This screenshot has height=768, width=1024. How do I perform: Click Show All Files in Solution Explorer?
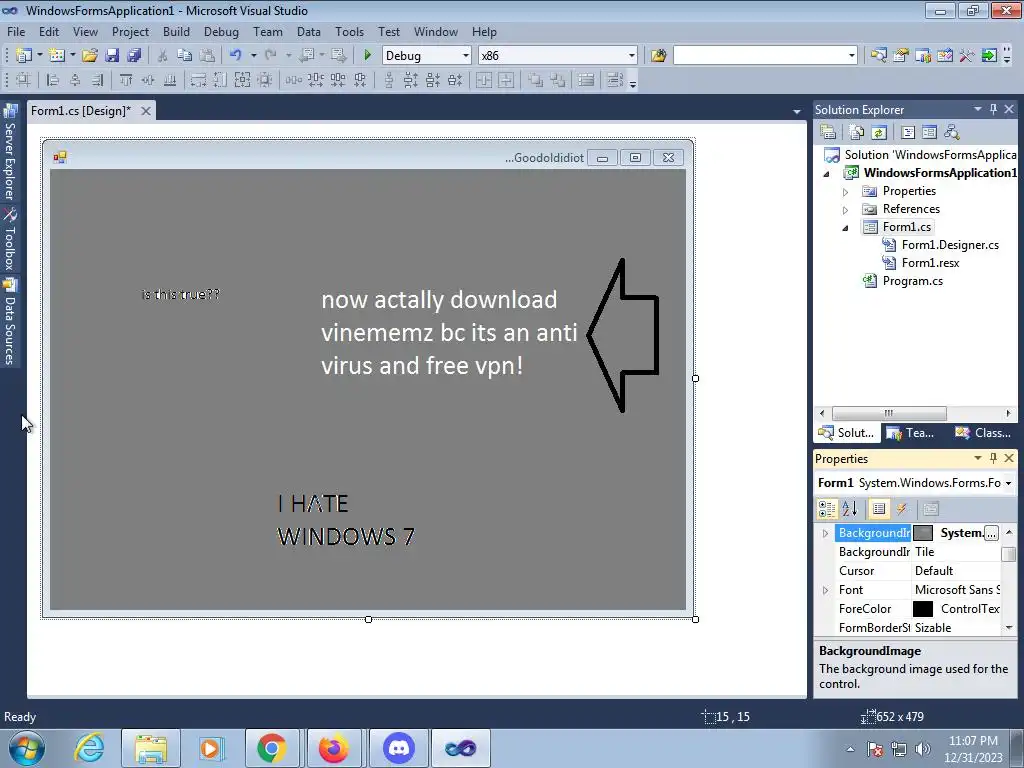857,133
